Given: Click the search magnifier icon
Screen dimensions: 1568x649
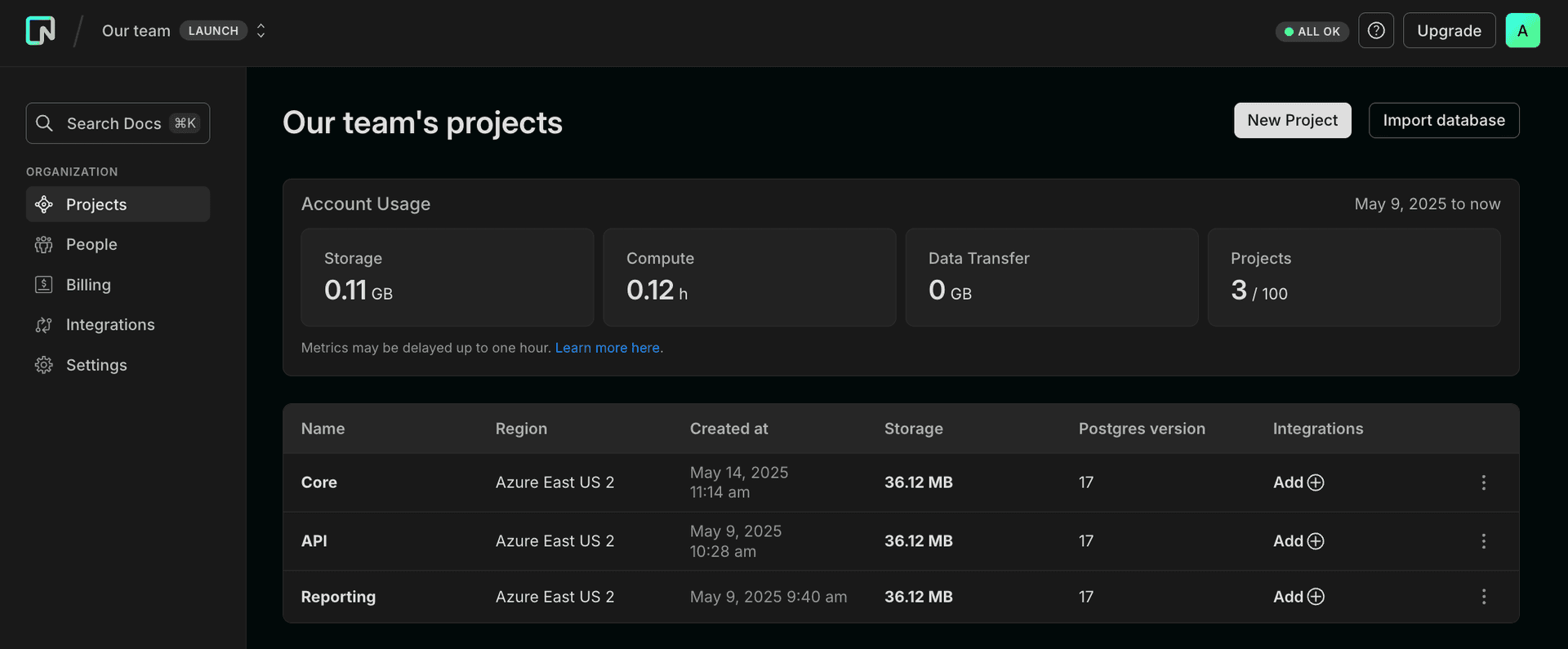Looking at the screenshot, I should [45, 123].
